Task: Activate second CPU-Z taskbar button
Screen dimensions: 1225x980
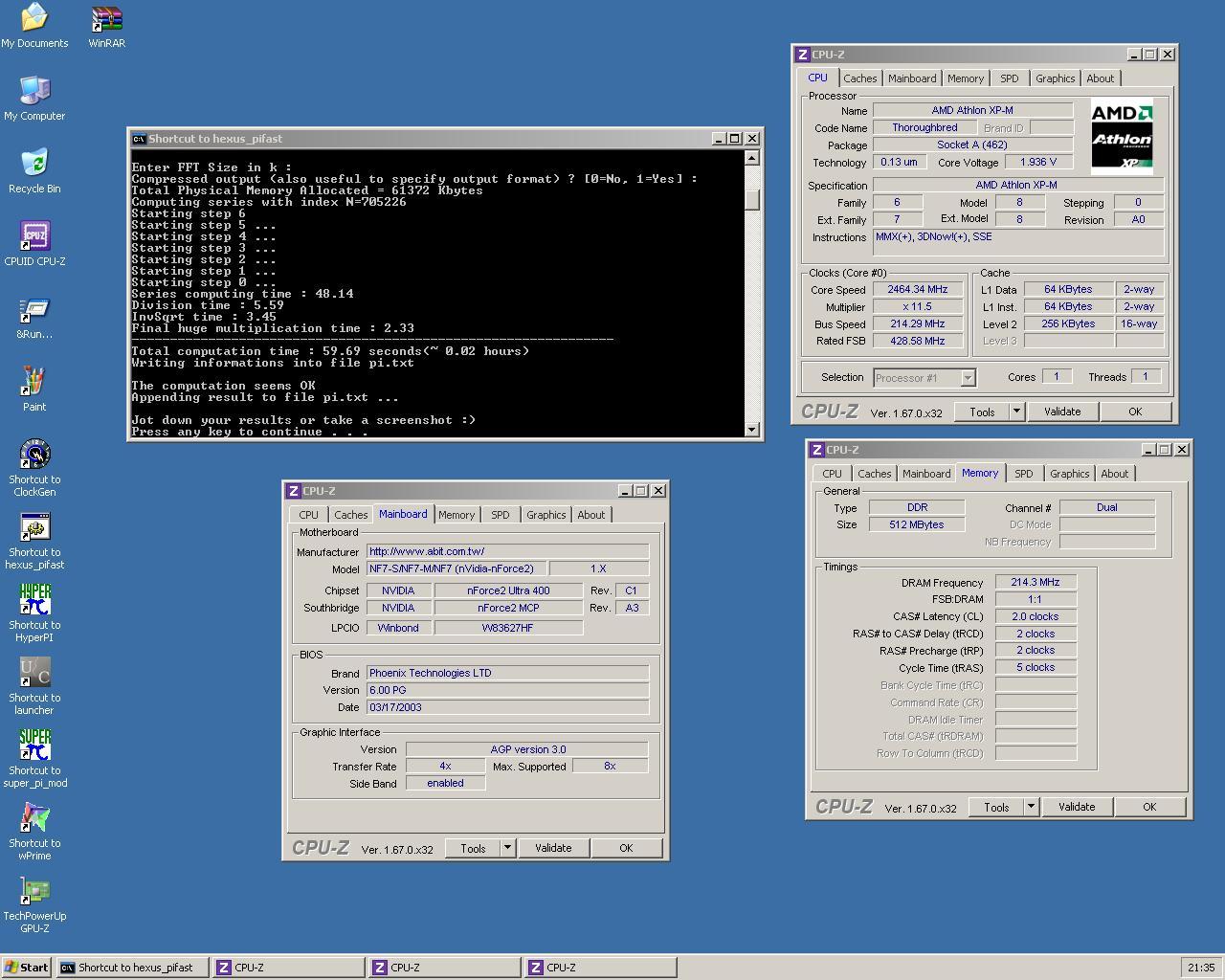Action: (x=444, y=968)
